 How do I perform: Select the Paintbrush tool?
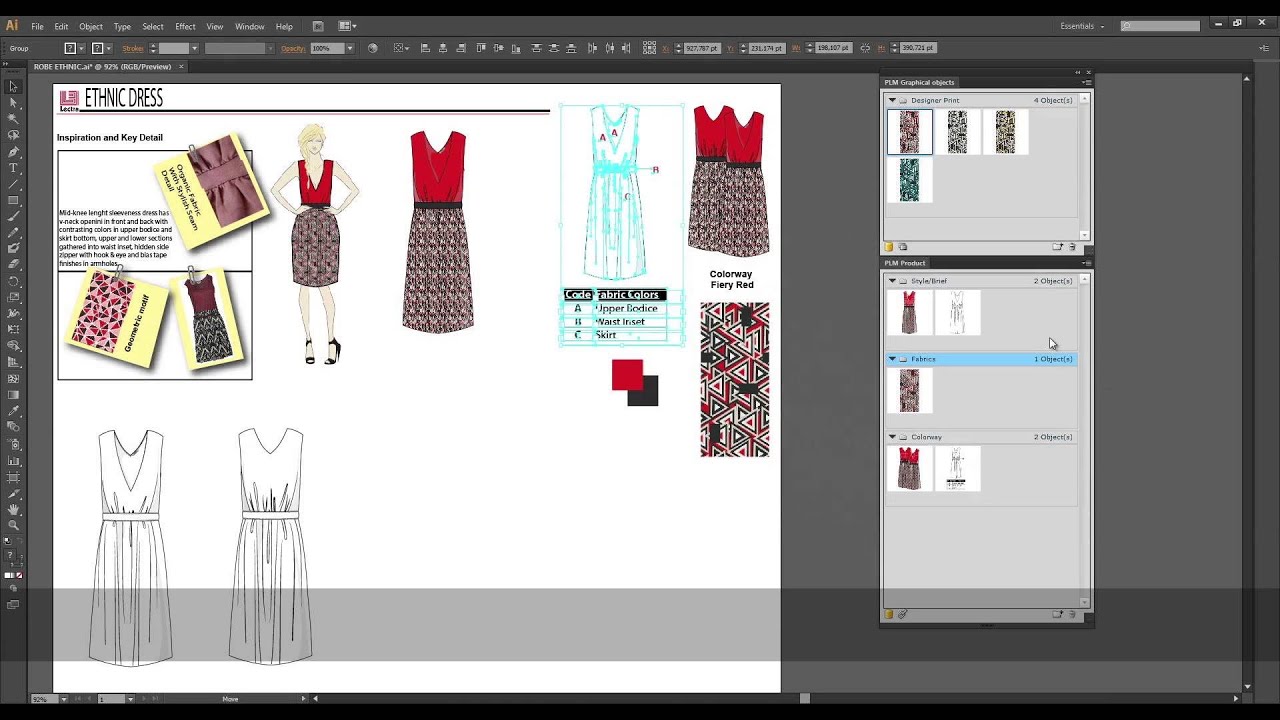pyautogui.click(x=13, y=216)
